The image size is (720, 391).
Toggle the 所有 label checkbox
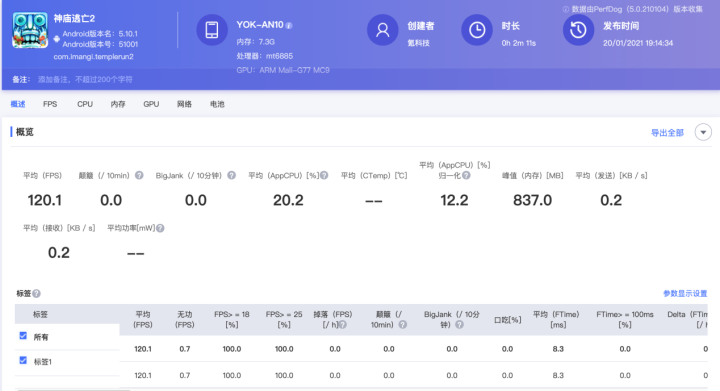point(23,336)
